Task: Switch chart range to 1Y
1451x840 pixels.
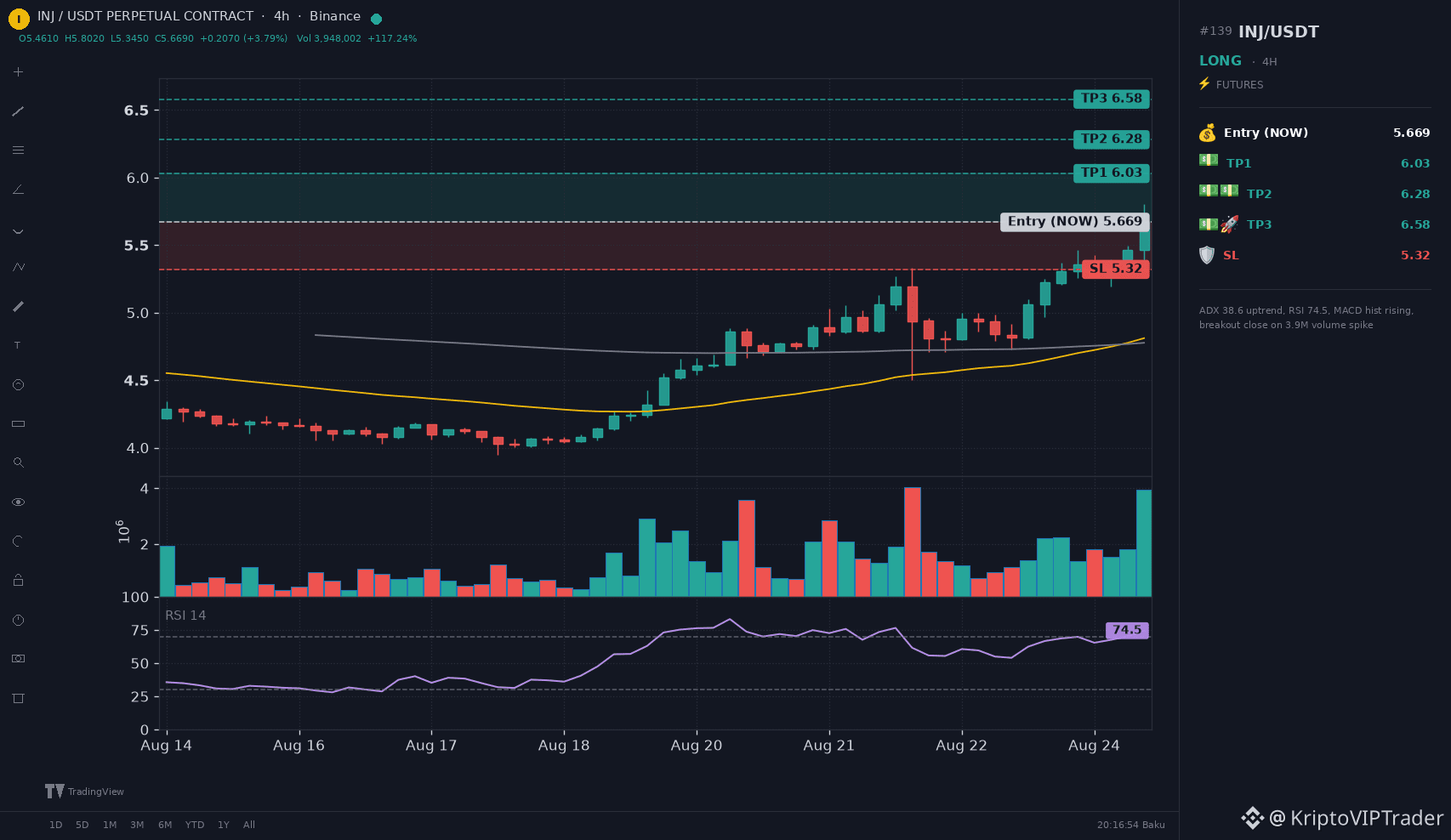Action: click(224, 825)
